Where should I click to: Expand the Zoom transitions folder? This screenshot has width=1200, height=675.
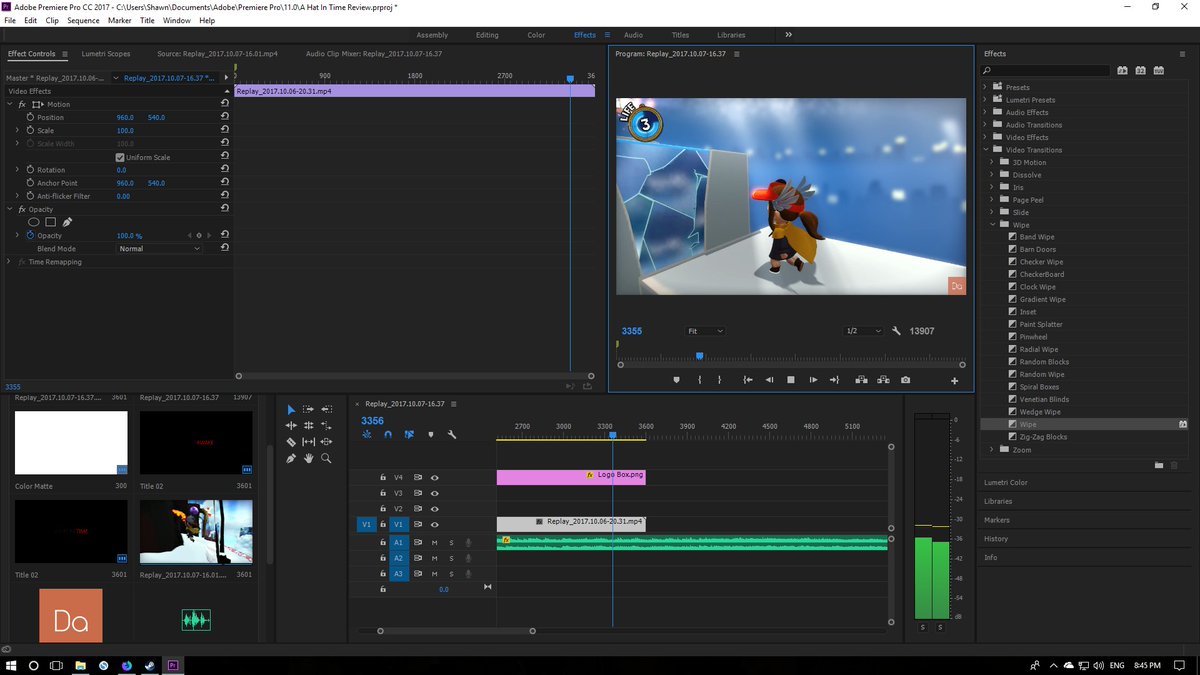point(993,450)
